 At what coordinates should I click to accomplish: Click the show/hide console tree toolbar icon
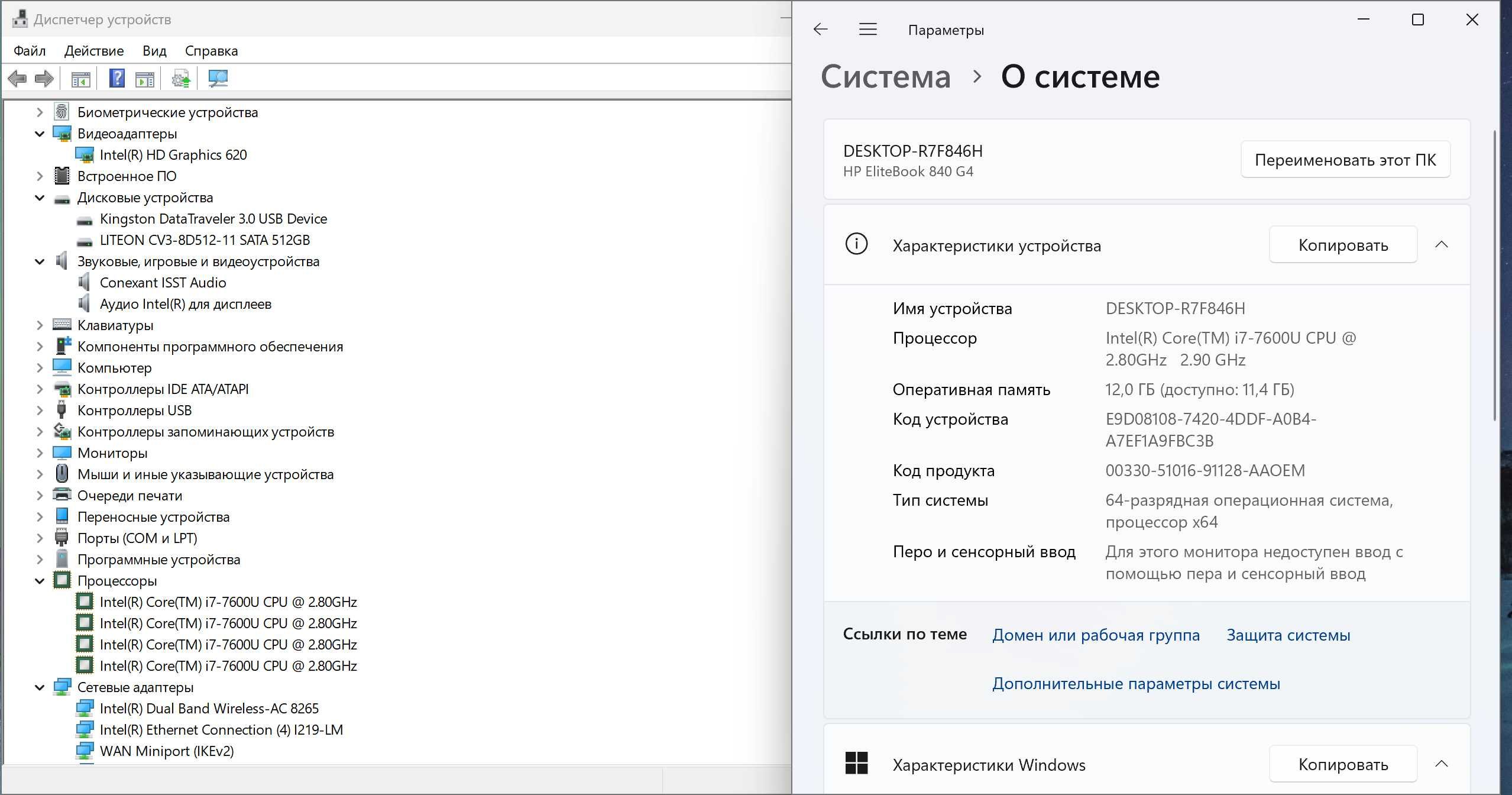tap(80, 79)
